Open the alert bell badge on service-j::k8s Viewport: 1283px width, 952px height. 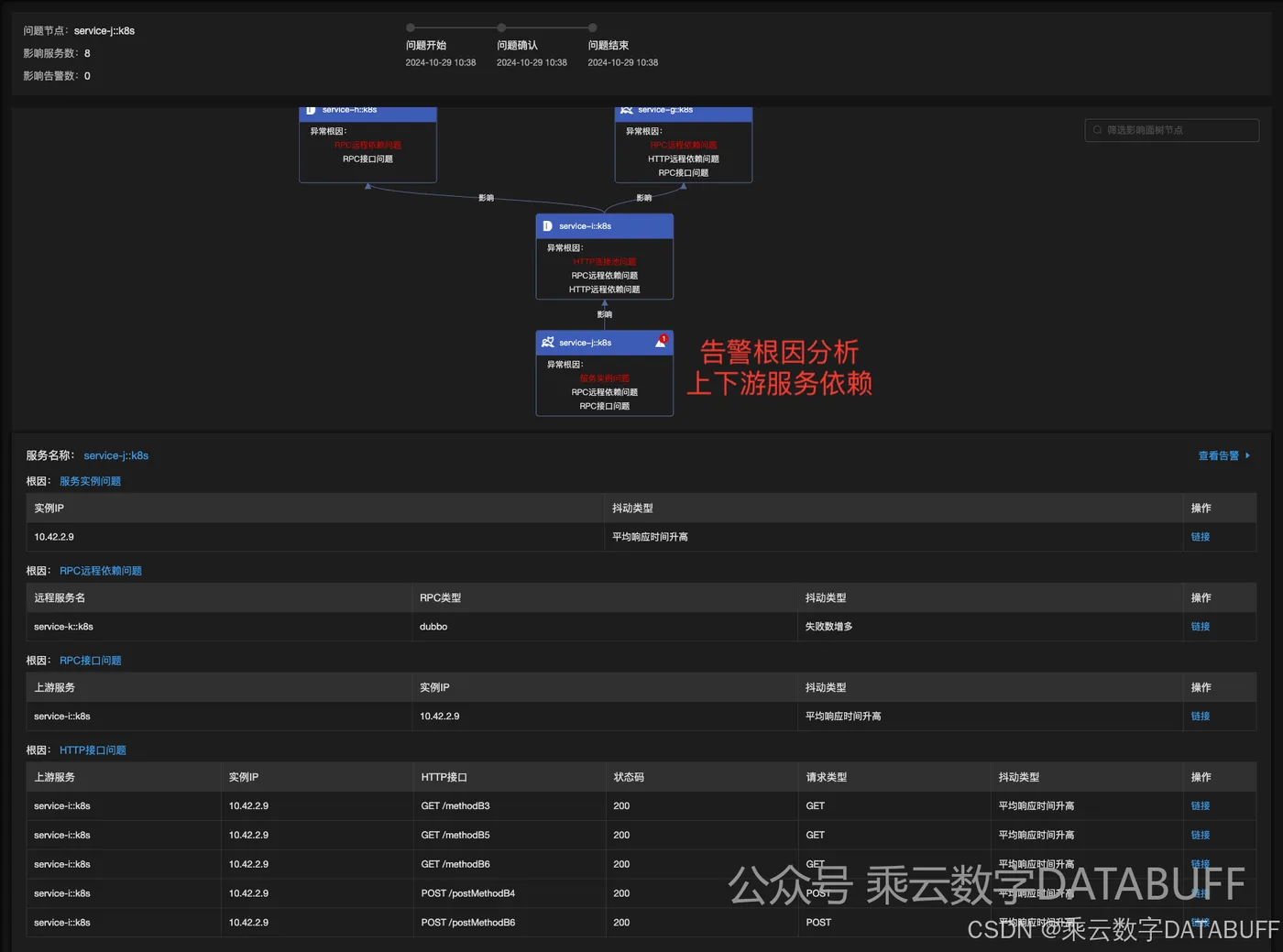pos(661,342)
